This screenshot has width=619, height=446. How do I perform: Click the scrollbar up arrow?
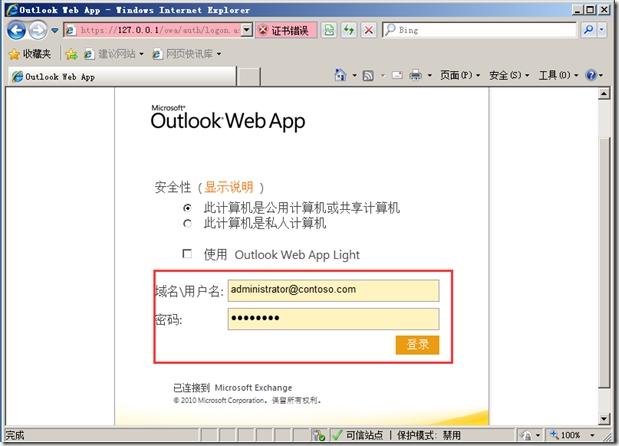[604, 94]
